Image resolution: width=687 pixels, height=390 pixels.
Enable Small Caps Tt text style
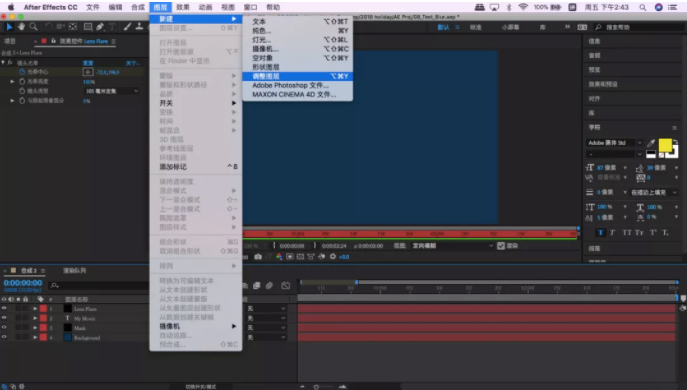639,233
